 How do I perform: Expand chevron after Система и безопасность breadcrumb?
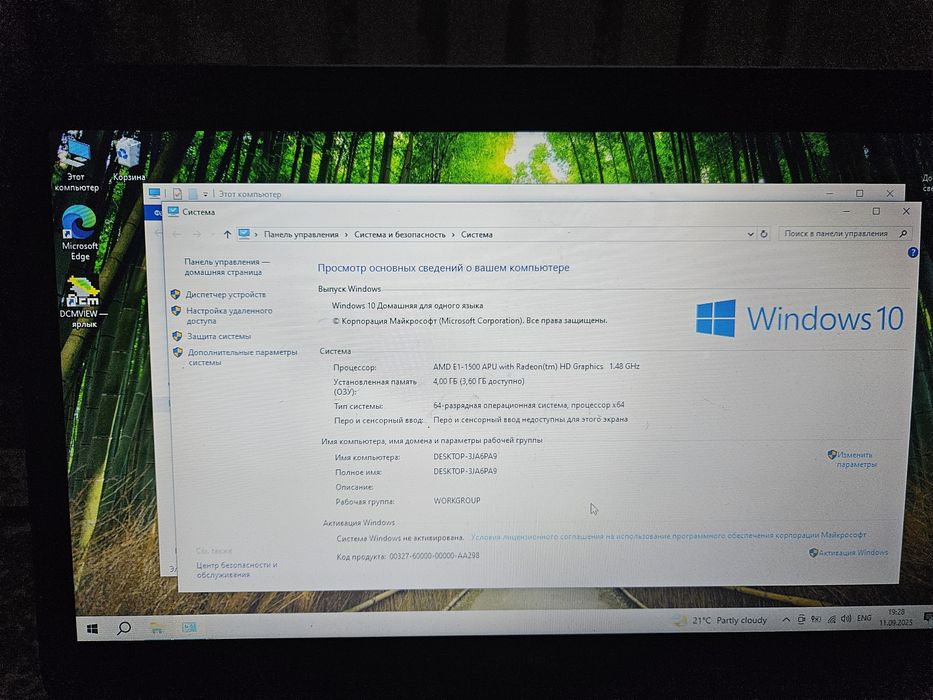click(x=453, y=235)
